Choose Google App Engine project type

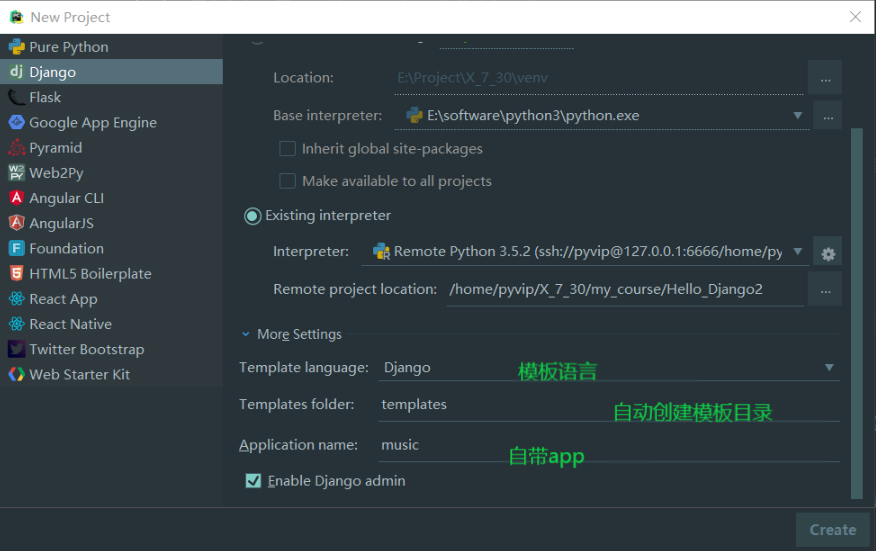click(x=112, y=122)
